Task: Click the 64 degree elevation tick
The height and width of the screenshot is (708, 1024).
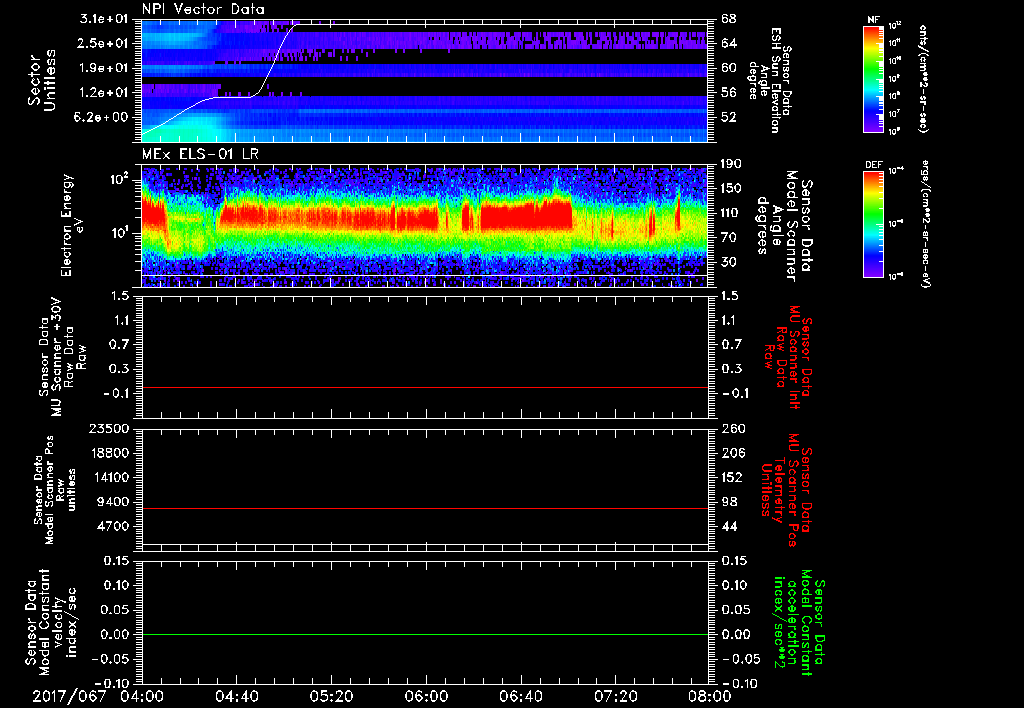Action: (728, 43)
